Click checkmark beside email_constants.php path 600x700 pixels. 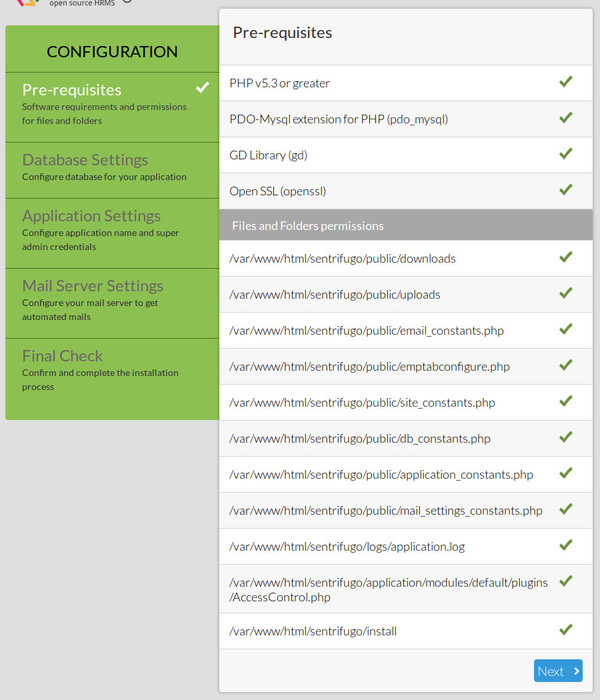(566, 329)
